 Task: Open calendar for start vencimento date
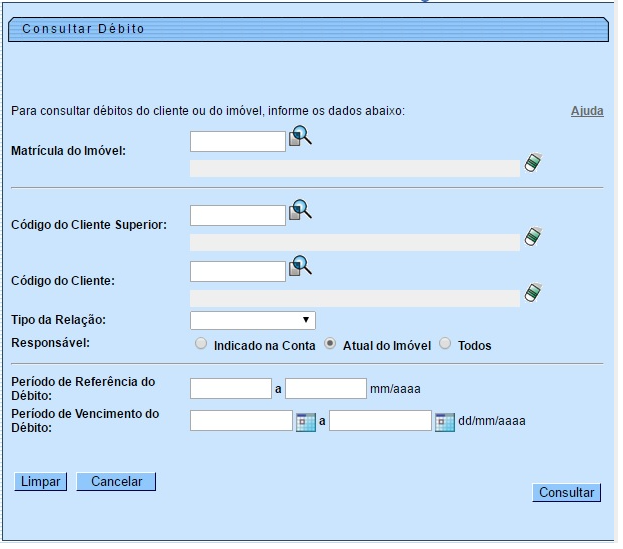[x=308, y=424]
